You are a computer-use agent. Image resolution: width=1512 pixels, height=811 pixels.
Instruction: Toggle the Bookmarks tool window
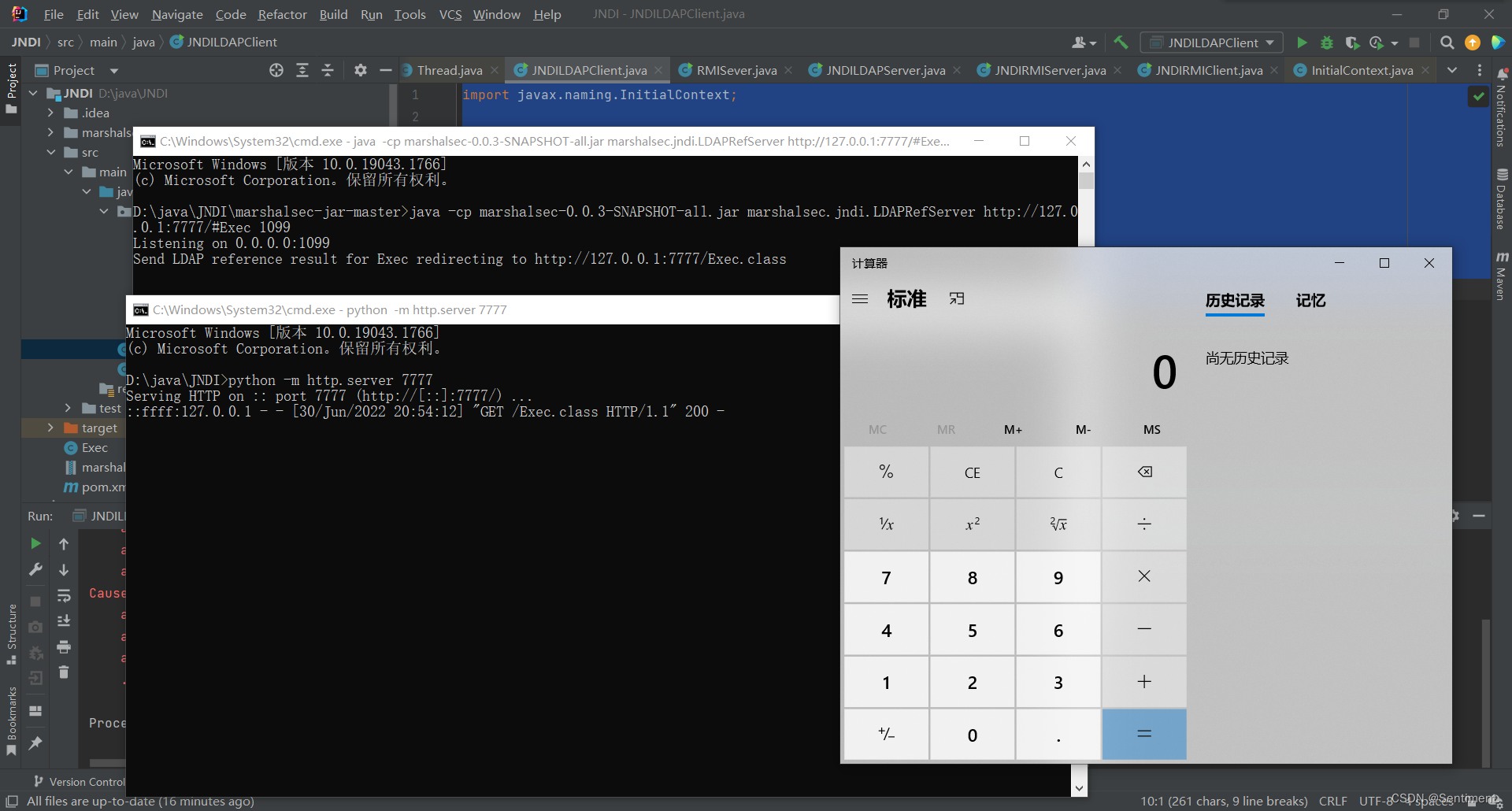pyautogui.click(x=11, y=720)
